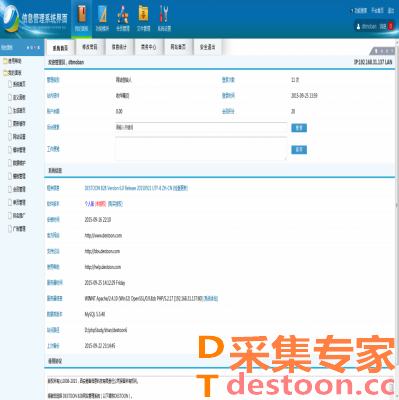Focus the work note text area
This screenshot has height=400, width=399.
tap(201, 149)
